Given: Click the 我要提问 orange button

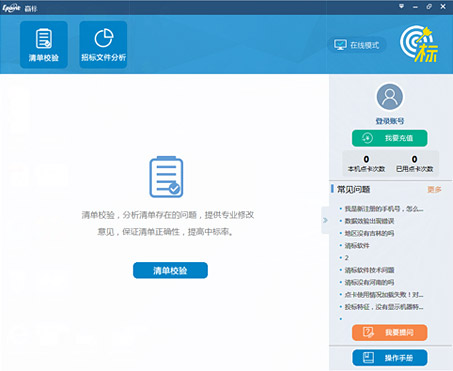Looking at the screenshot, I should coord(390,332).
